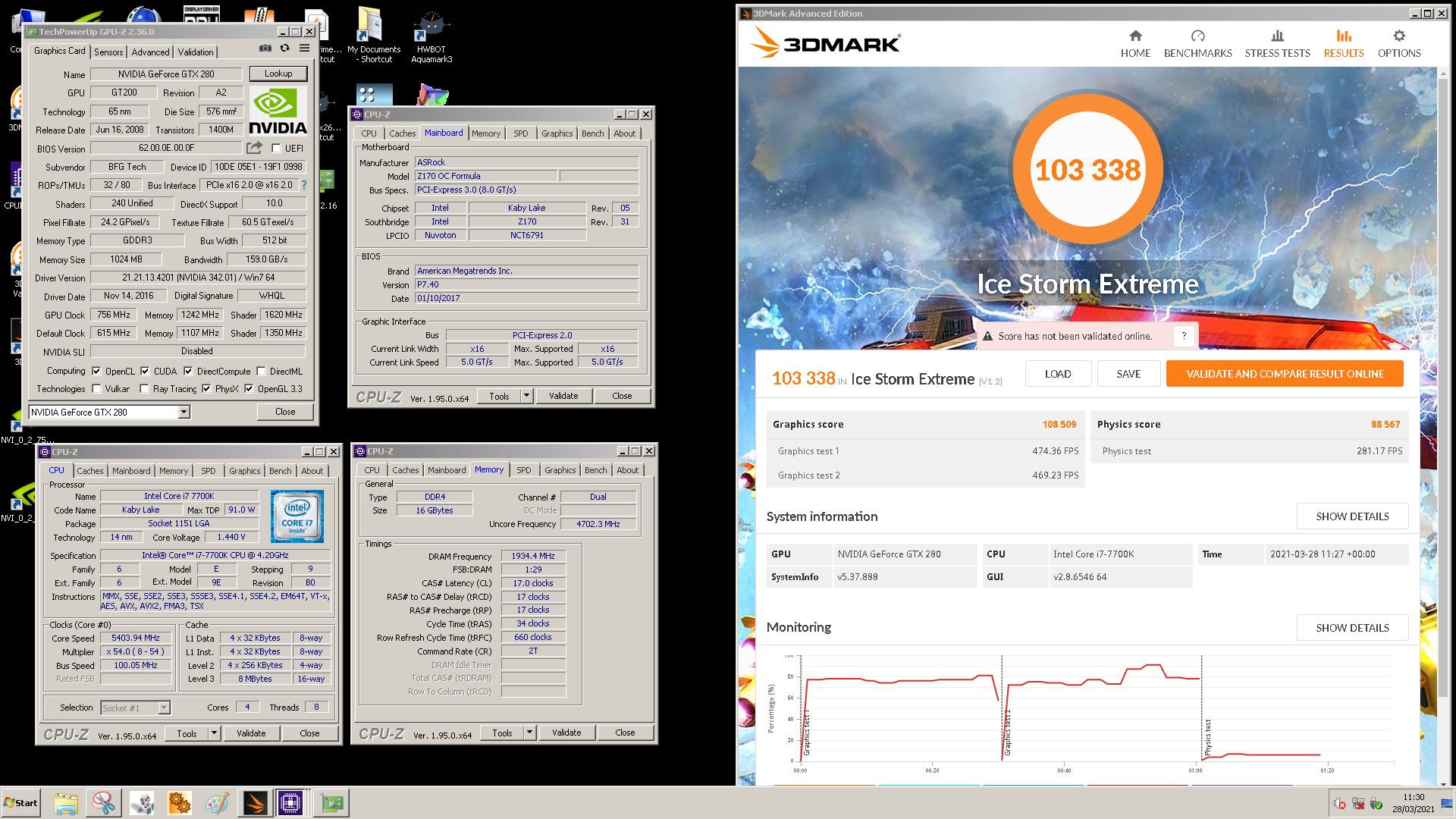Expand Tools arrow in CPU-Z CPU window
The image size is (1456, 819).
(215, 733)
